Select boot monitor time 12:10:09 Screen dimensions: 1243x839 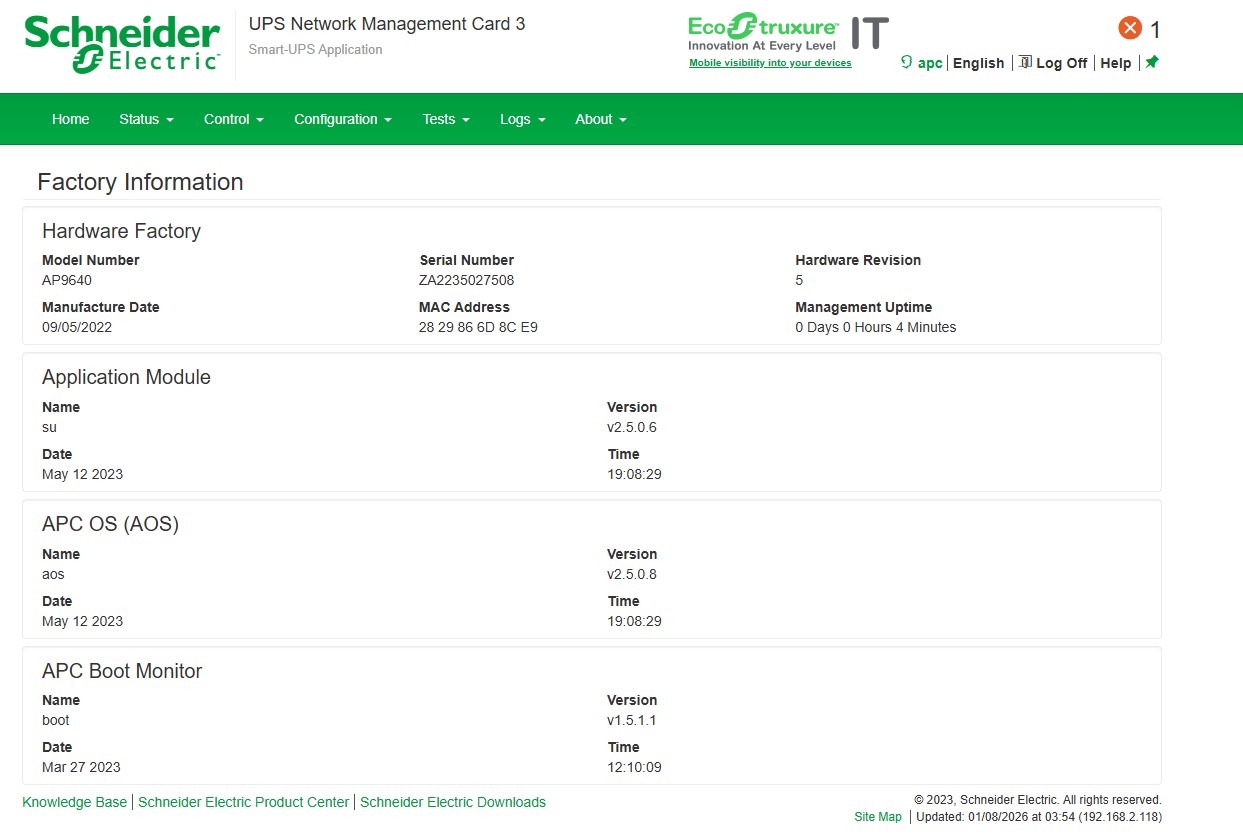(634, 767)
